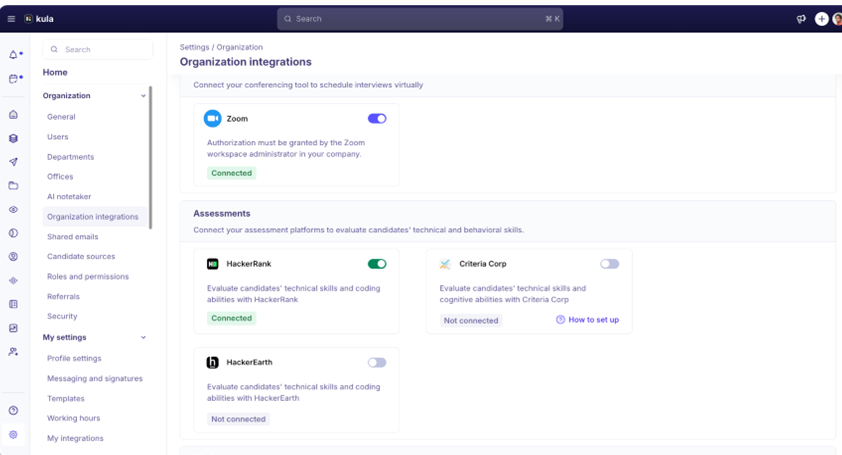Enable the Criteria Corp toggle
Viewport: 842px width, 455px height.
[x=609, y=264]
